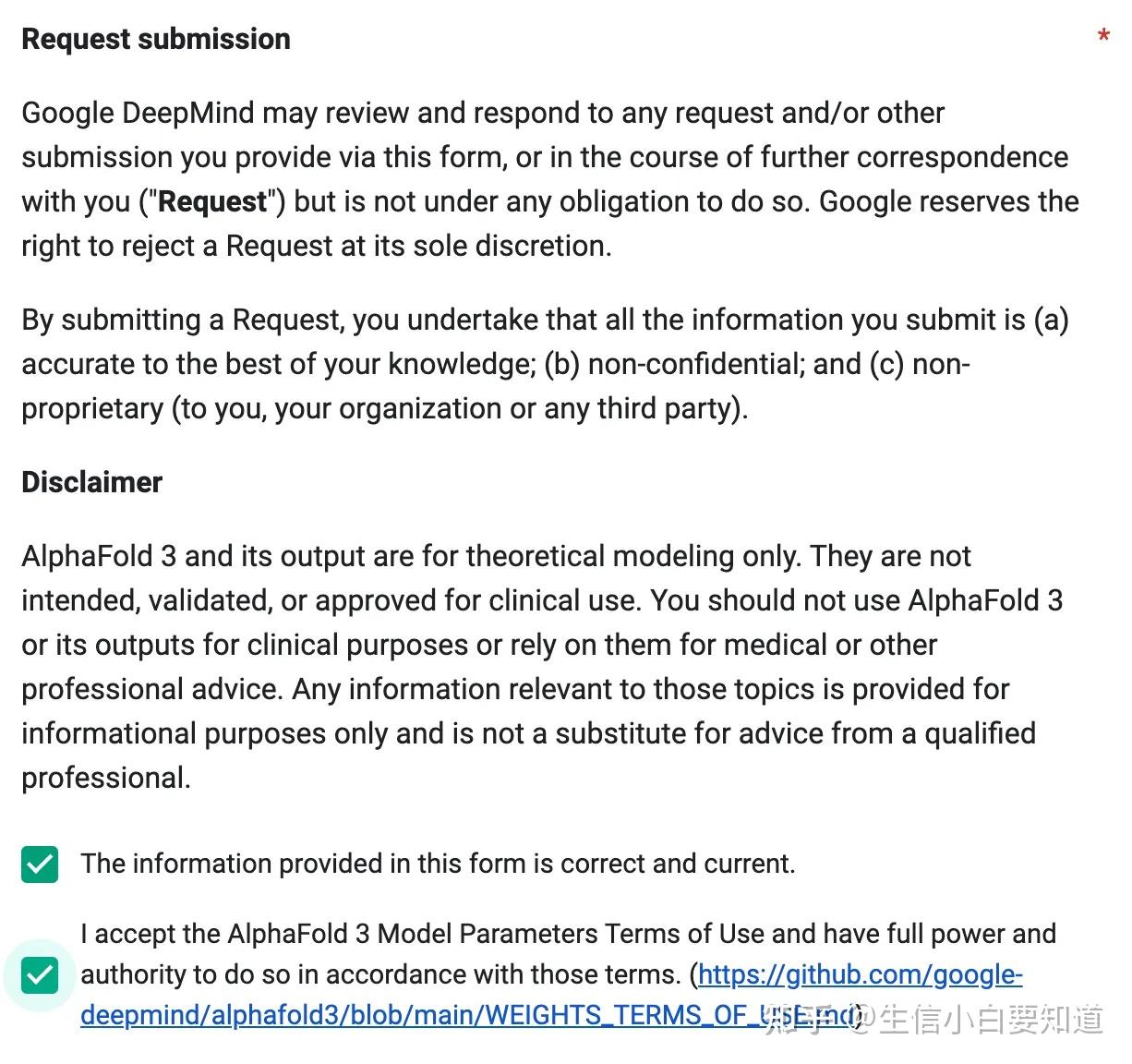Click the red required asterisk
The height and width of the screenshot is (1064, 1132).
pyautogui.click(x=1103, y=38)
